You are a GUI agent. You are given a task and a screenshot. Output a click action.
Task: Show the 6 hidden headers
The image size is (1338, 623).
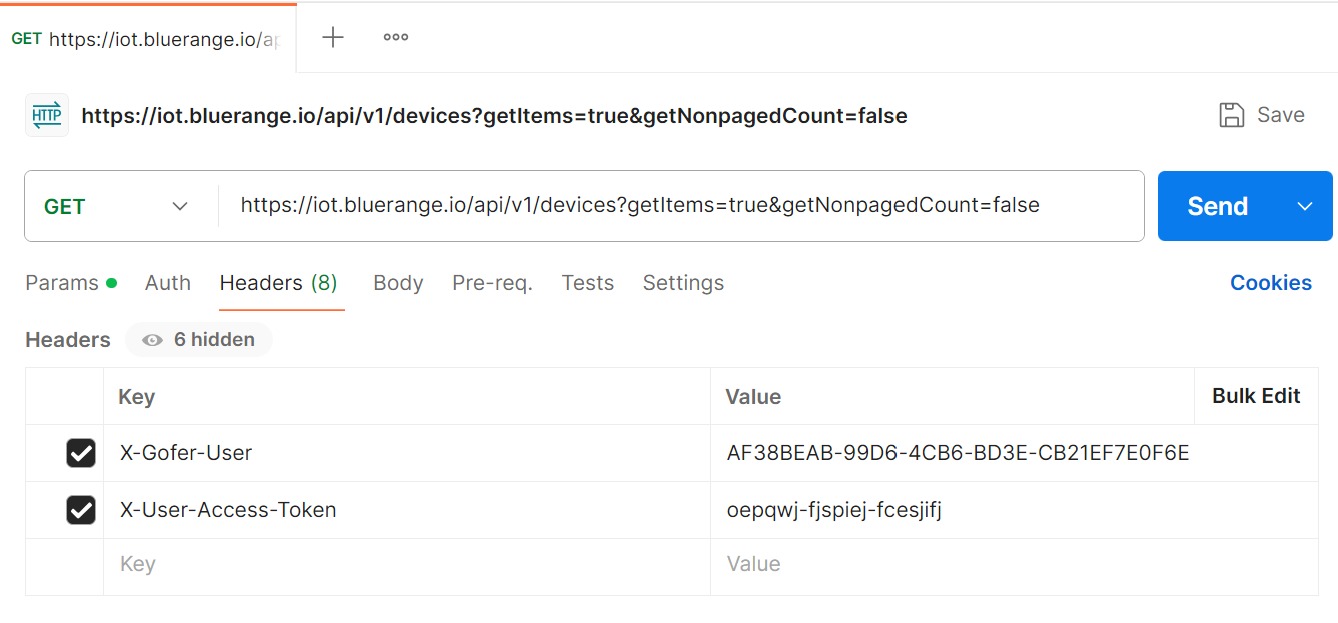199,340
